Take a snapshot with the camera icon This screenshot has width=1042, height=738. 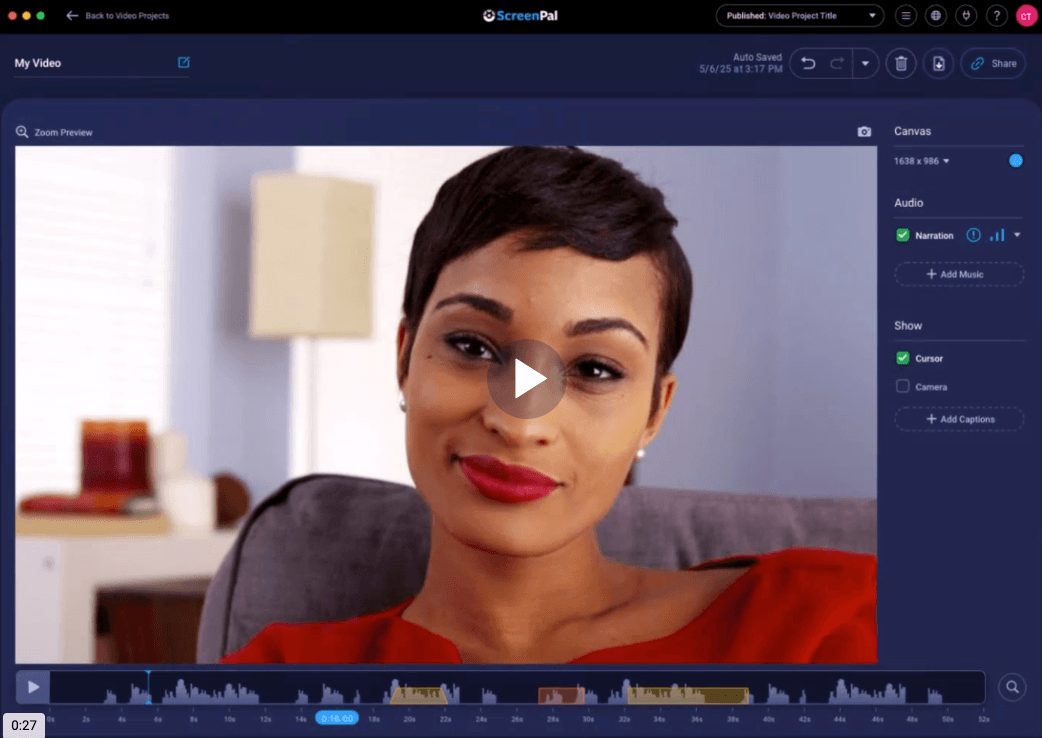pos(864,132)
